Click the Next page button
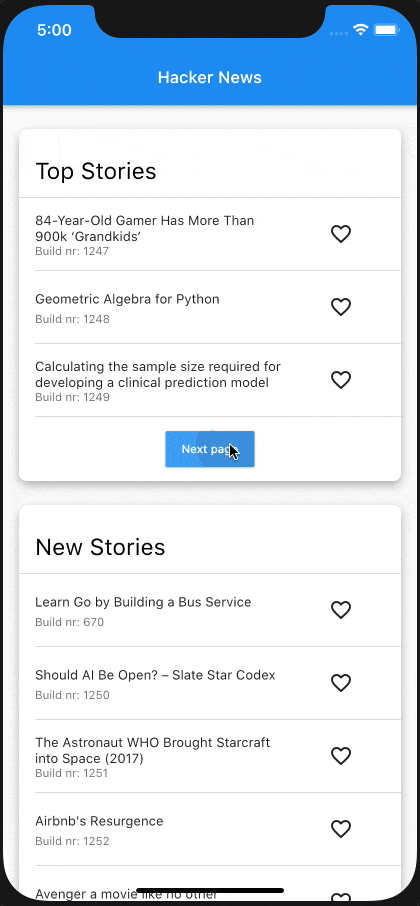Viewport: 420px width, 906px height. [210, 449]
